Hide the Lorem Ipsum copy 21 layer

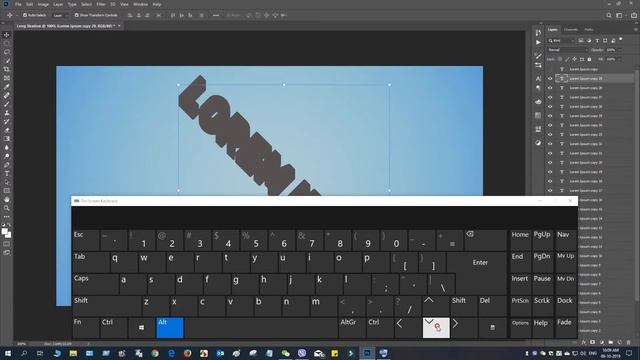[550, 153]
